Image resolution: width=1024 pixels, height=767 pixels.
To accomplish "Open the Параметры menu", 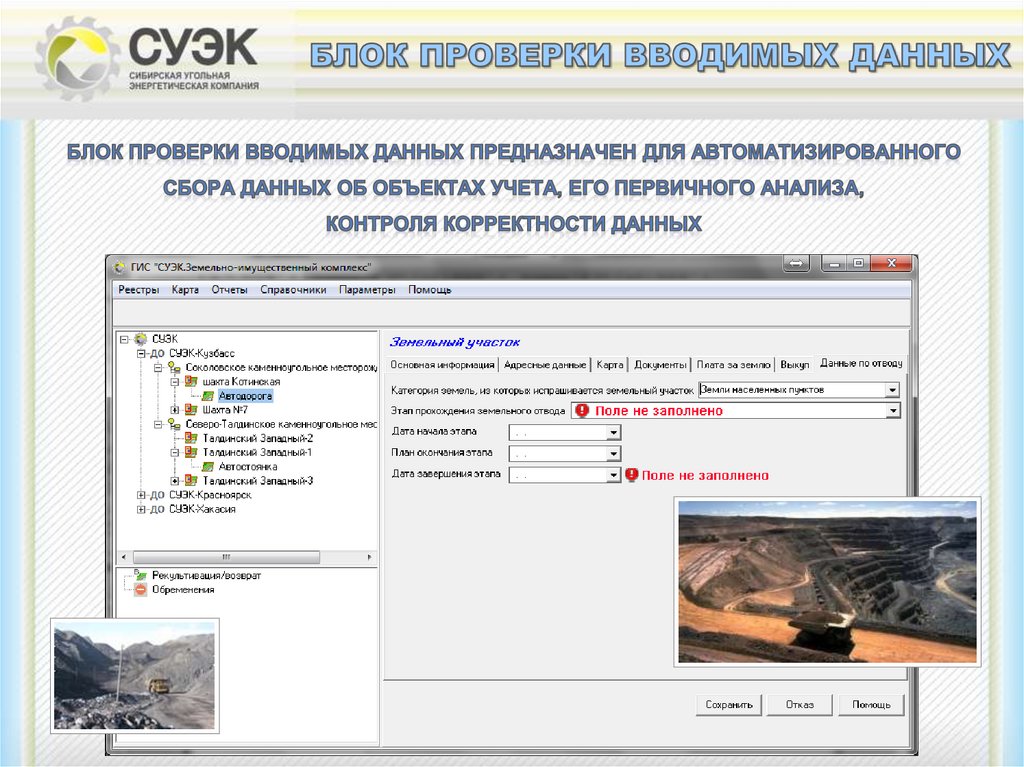I will coord(367,289).
